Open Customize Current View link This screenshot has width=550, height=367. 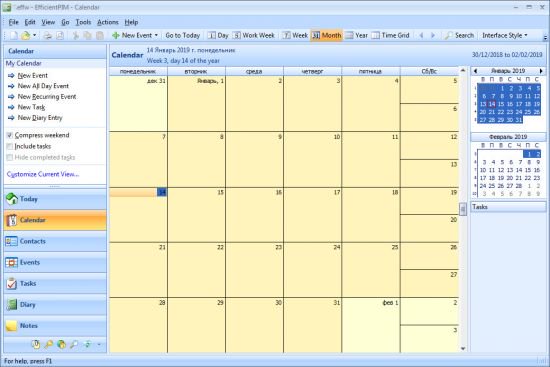(x=43, y=174)
